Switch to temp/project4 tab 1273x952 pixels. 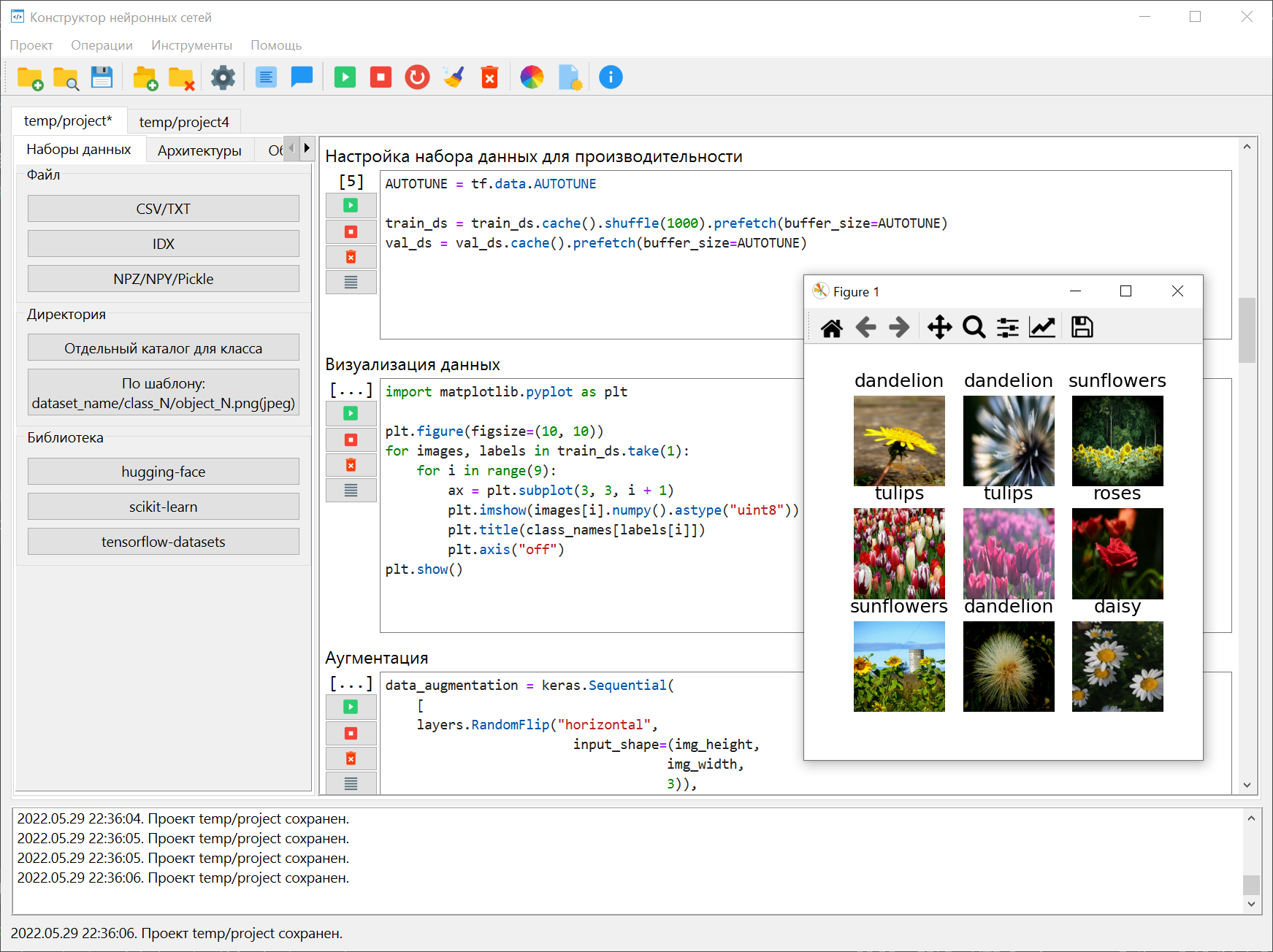[x=184, y=122]
